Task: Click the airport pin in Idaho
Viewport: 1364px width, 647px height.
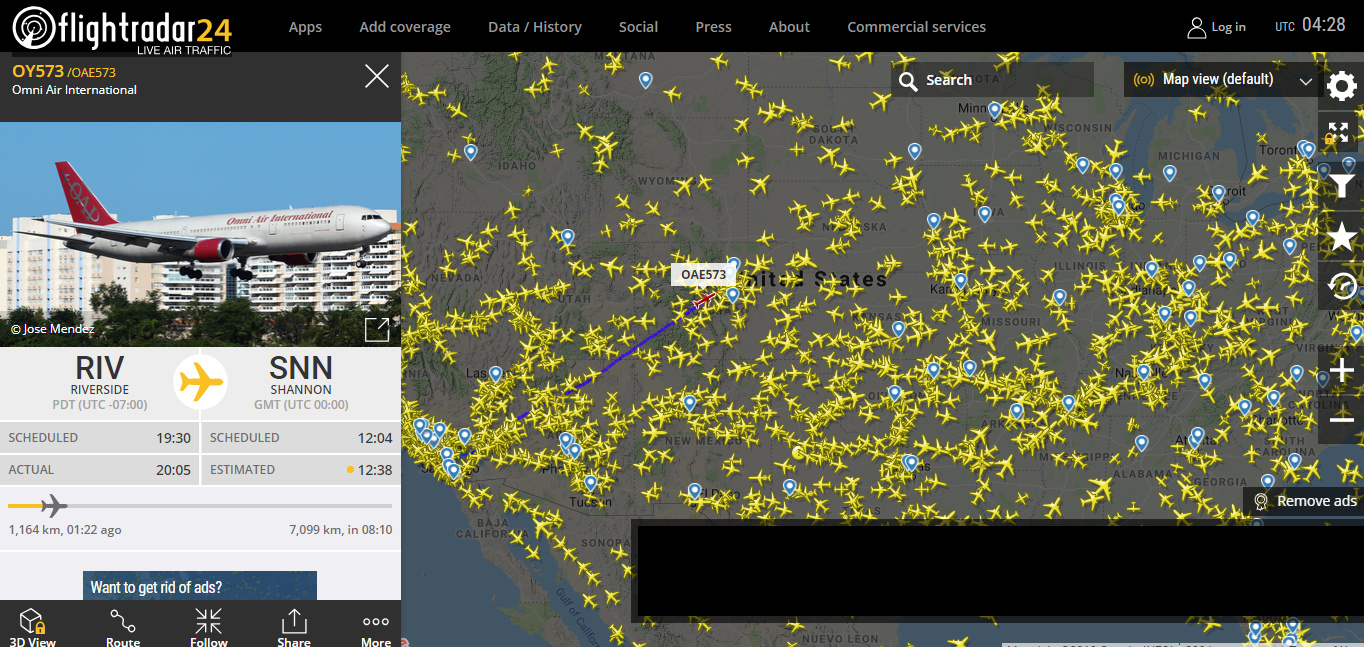Action: point(471,152)
